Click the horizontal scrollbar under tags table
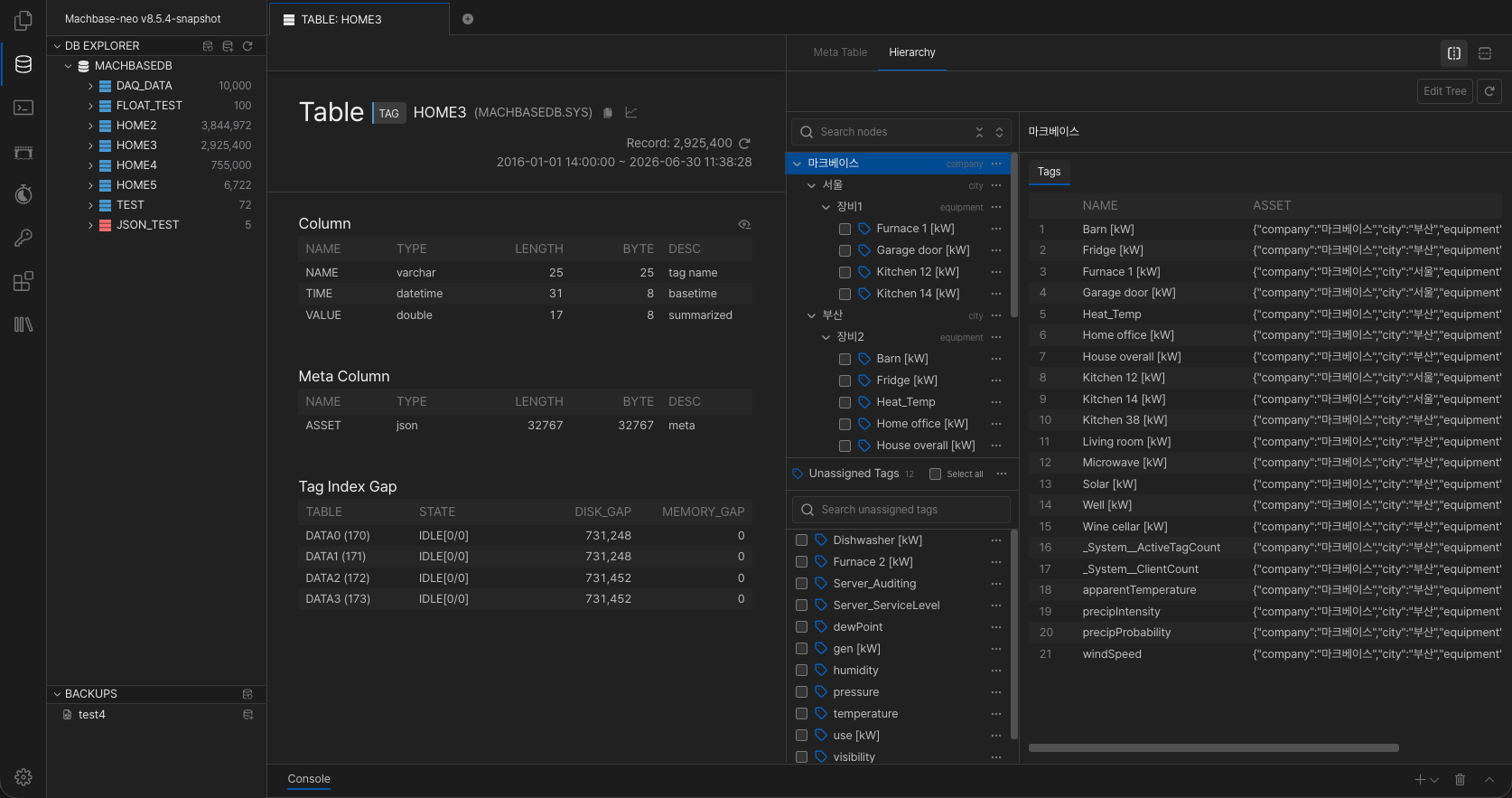Viewport: 1512px width, 798px height. click(x=1213, y=748)
